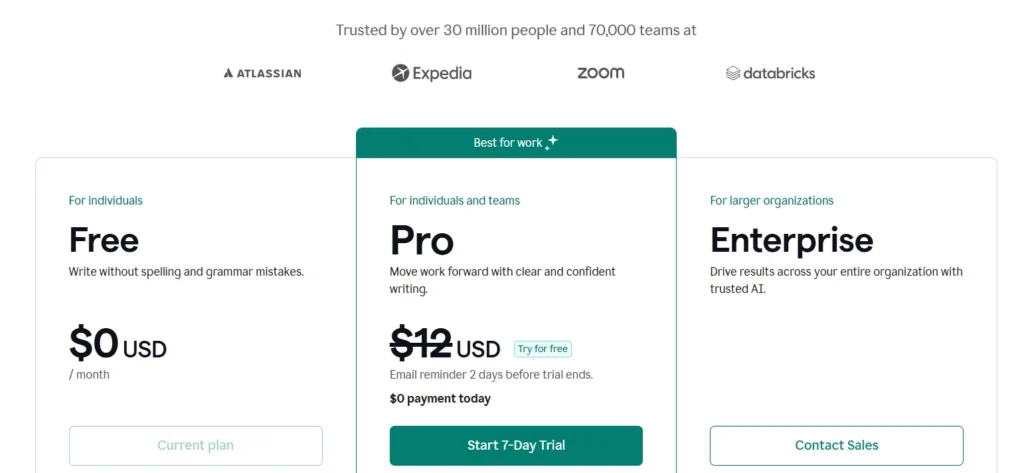Click the $0 payment today text
The image size is (1024, 473).
click(x=440, y=399)
